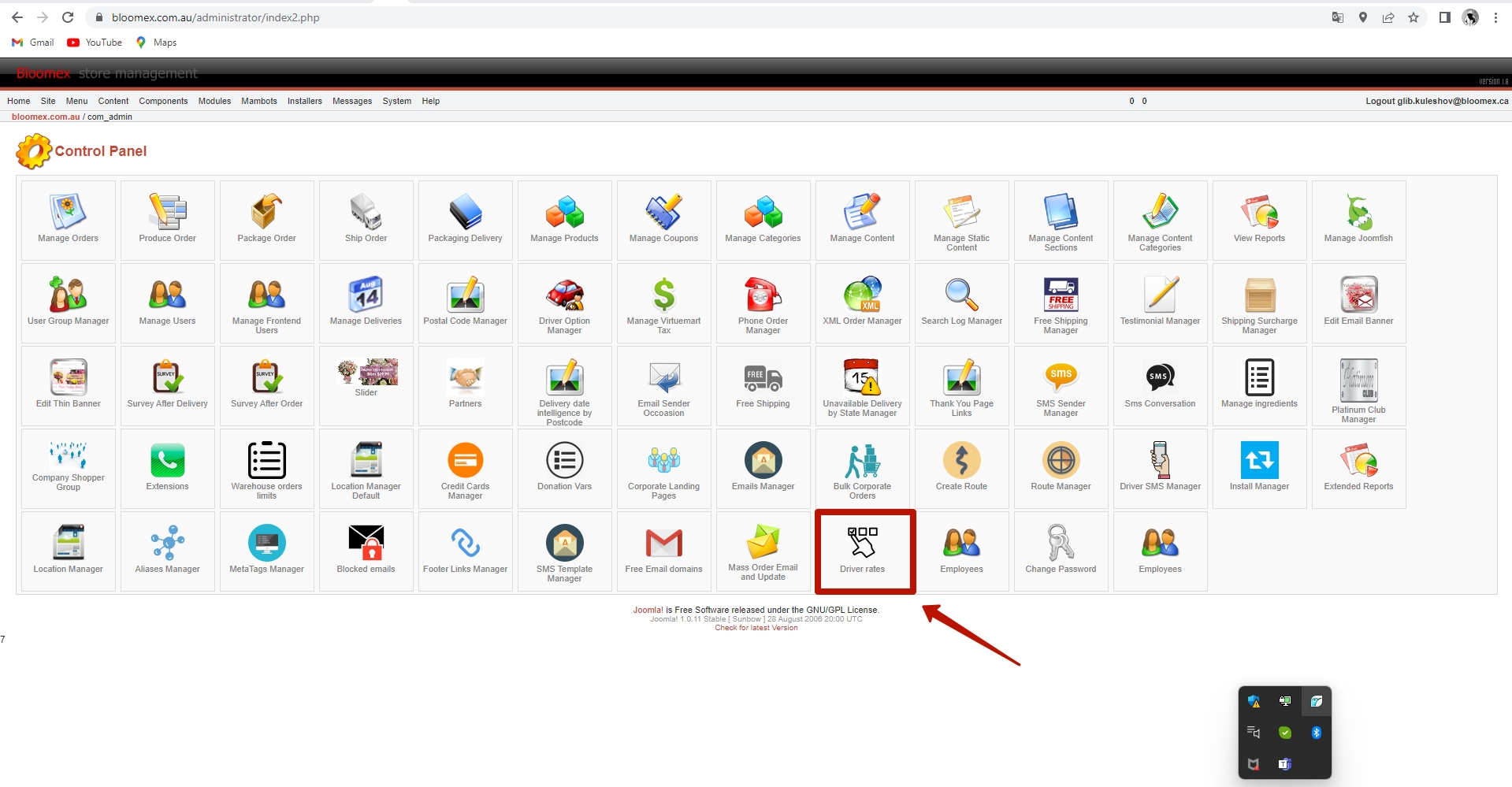Click the bloomex.com.au breadcrumb link

pos(46,117)
